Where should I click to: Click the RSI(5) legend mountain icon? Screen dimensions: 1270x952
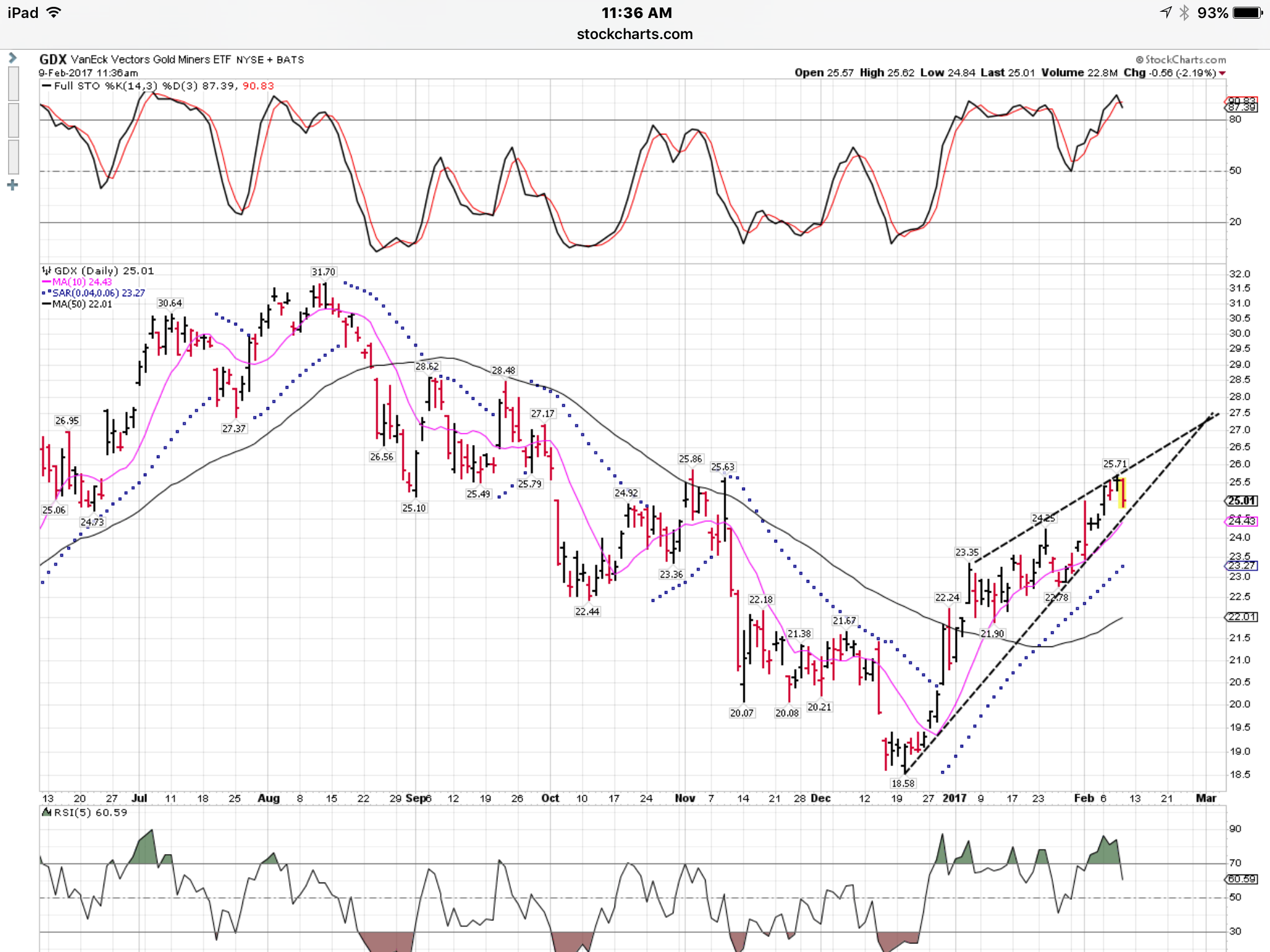[47, 812]
